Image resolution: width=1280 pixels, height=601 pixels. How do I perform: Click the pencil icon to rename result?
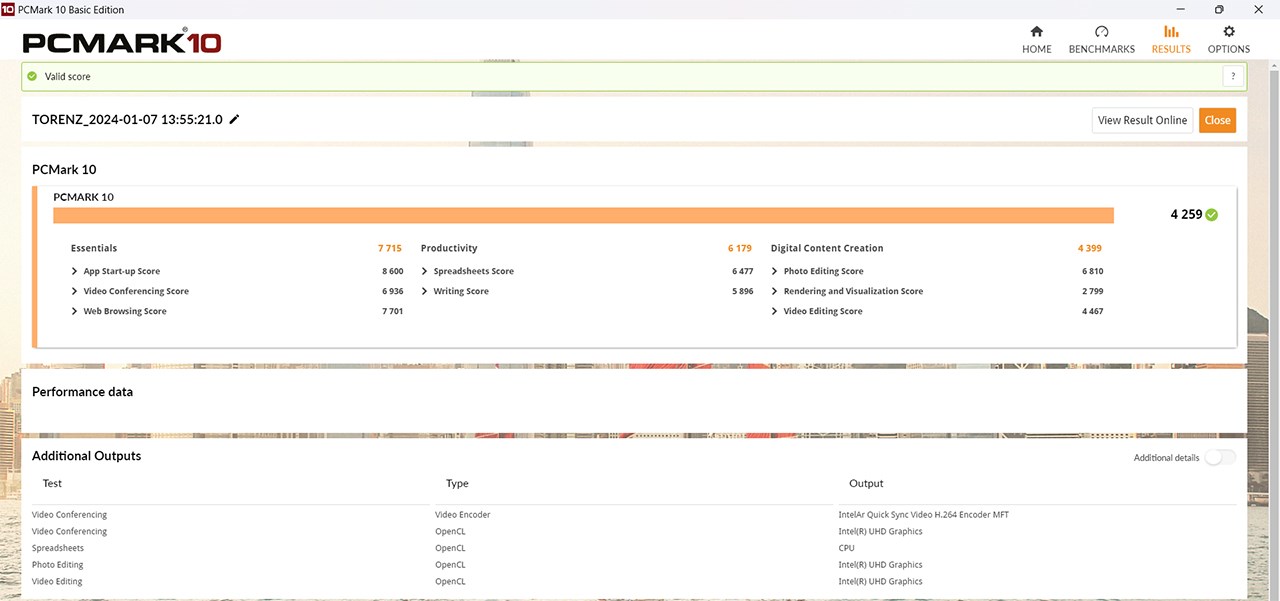tap(234, 119)
